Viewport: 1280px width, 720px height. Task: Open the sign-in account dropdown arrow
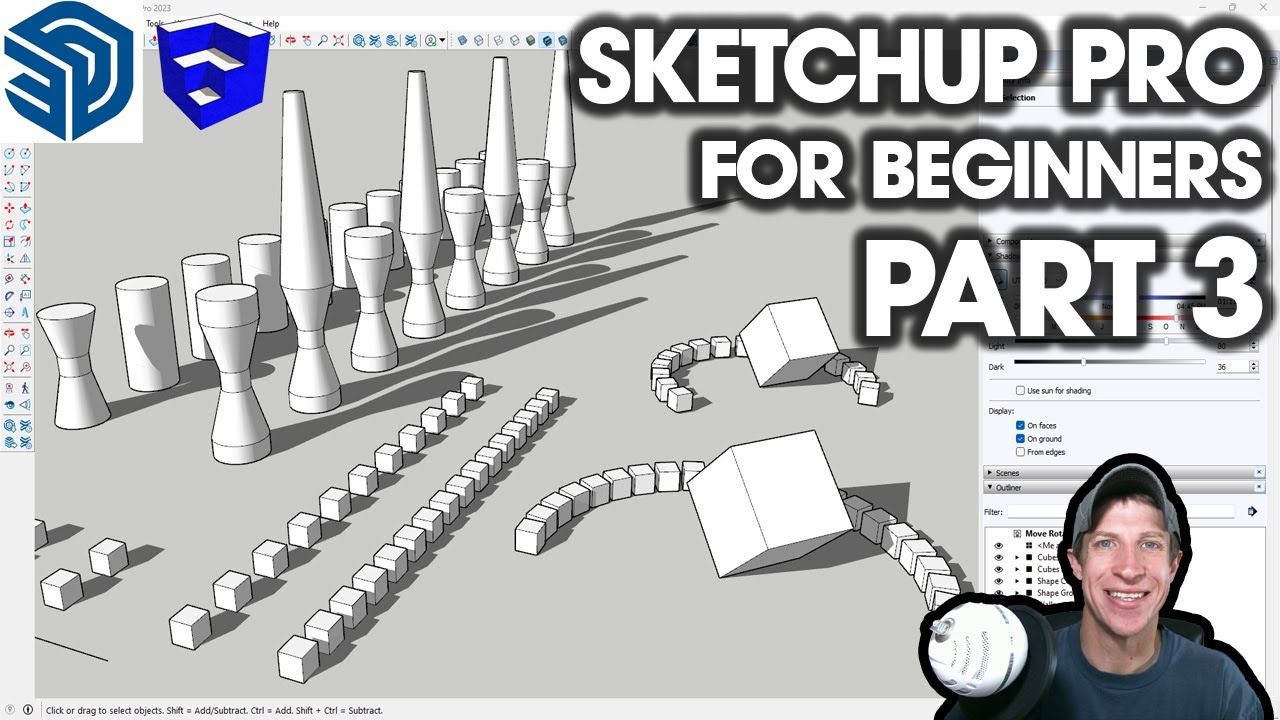(442, 40)
